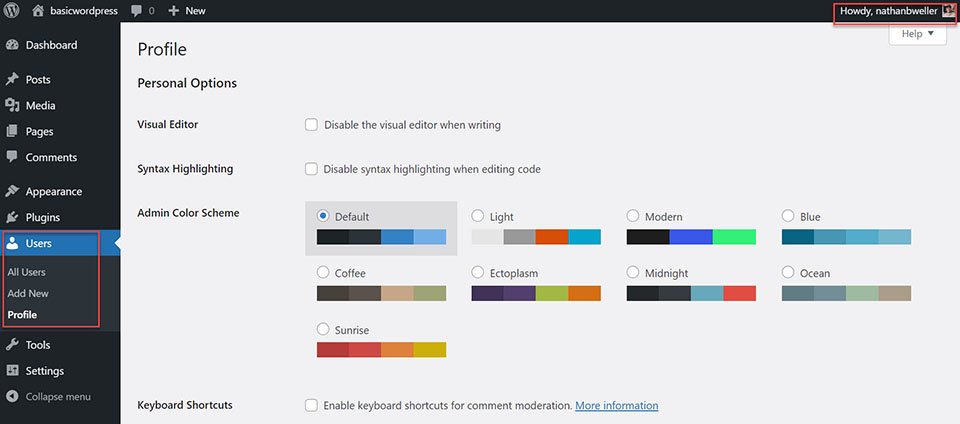Viewport: 960px width, 424px height.
Task: Select the Midnight color scheme radio
Action: tap(634, 272)
